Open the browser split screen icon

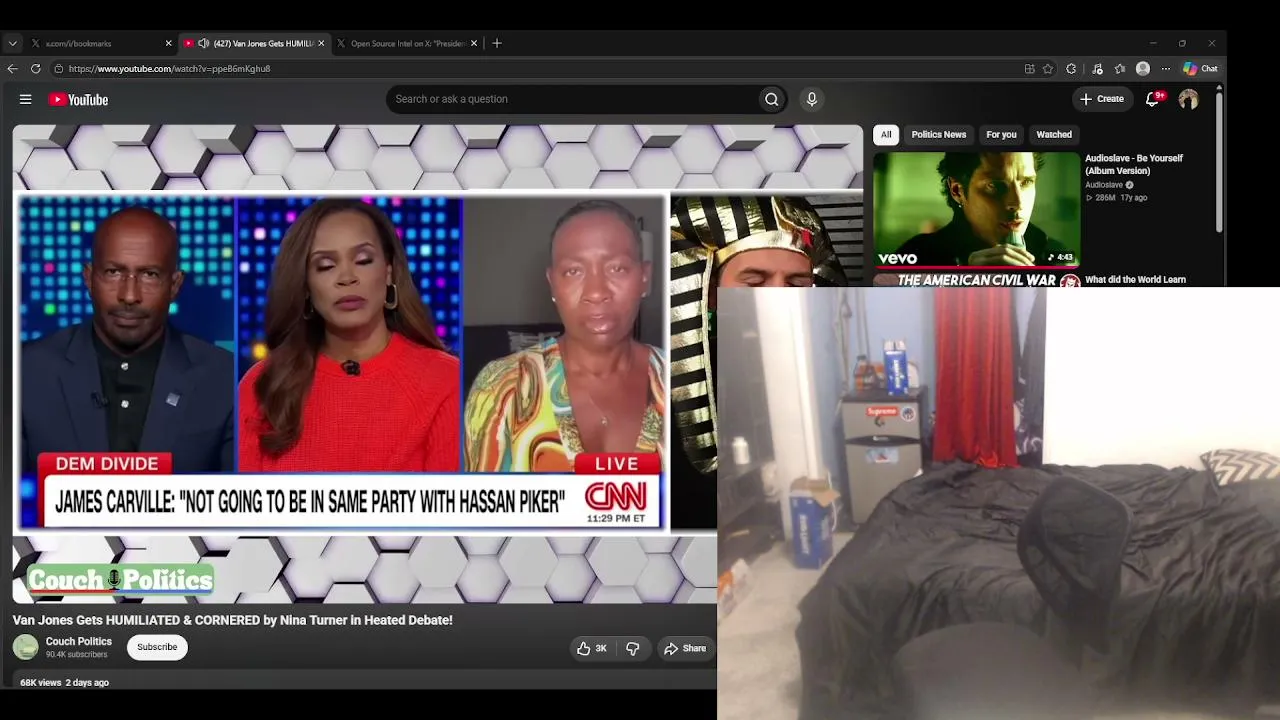click(x=1029, y=69)
